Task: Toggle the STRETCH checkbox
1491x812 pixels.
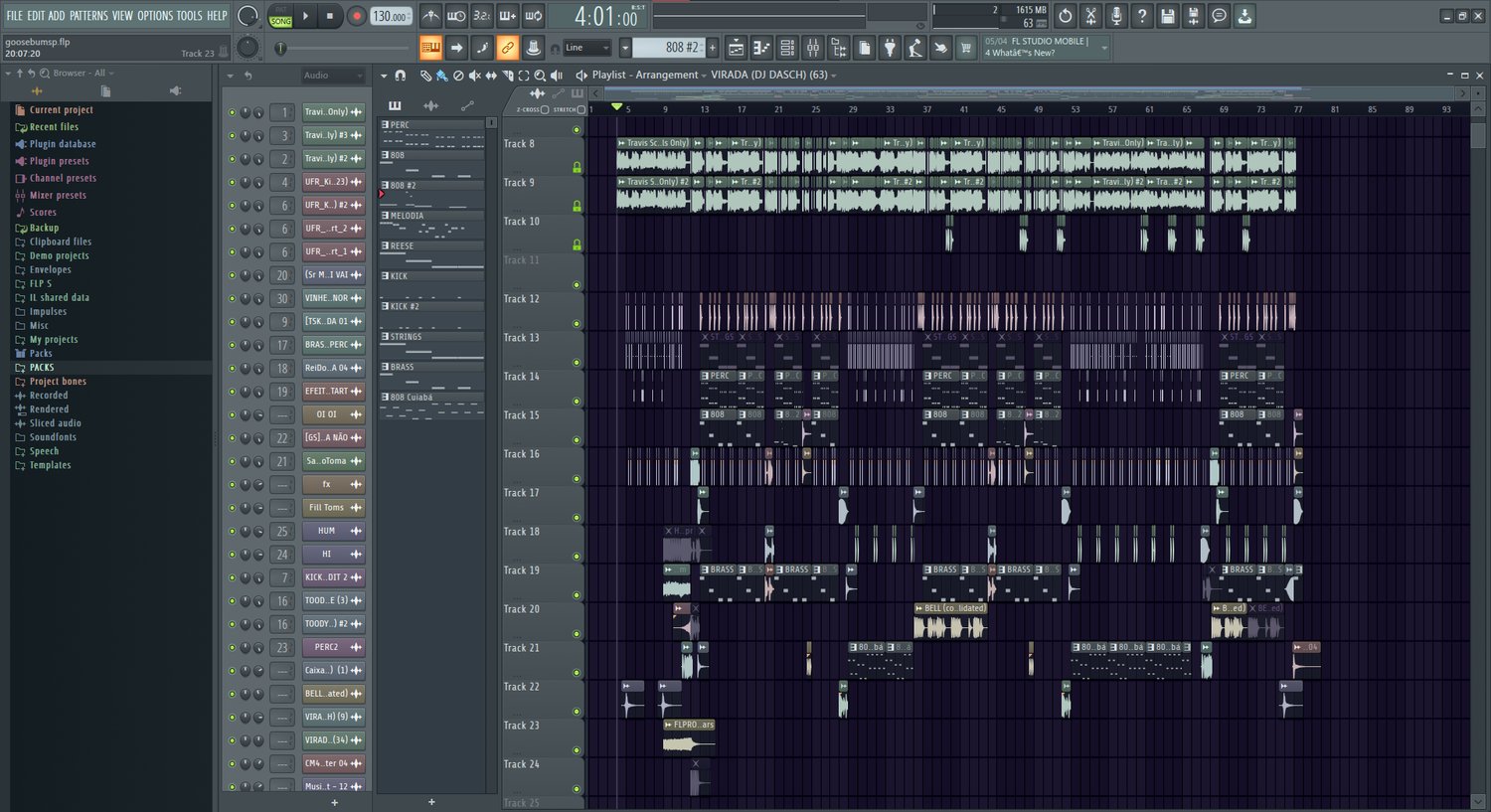Action: point(582,109)
